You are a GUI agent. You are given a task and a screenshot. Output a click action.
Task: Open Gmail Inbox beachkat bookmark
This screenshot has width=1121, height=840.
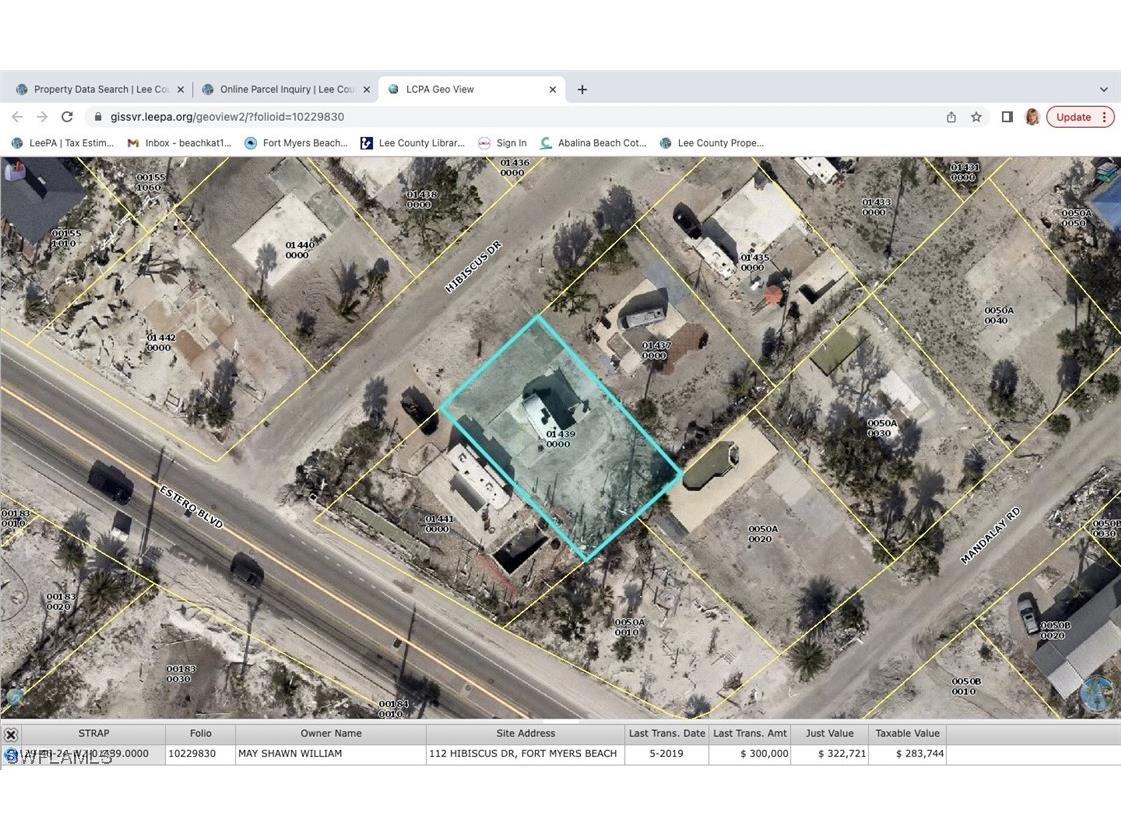click(x=179, y=143)
